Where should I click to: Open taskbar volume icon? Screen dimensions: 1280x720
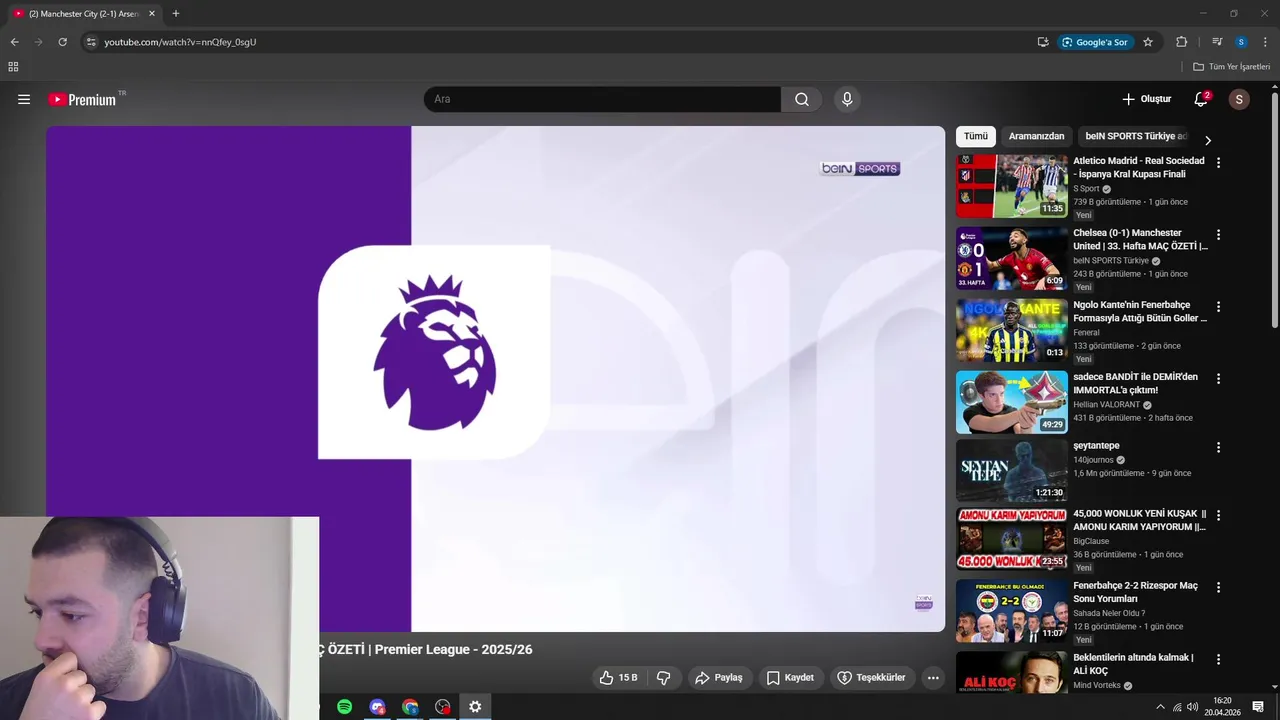[x=1192, y=707]
